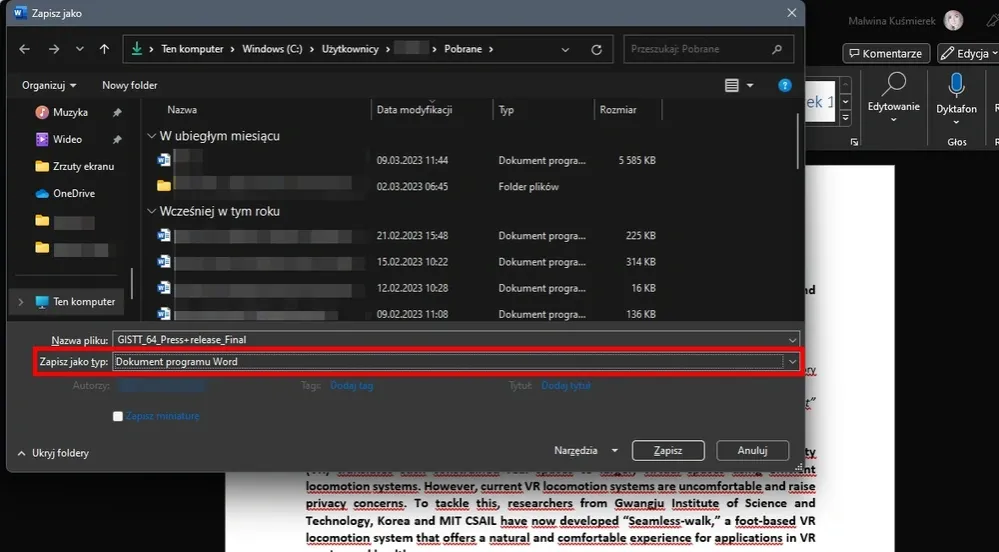Image resolution: width=999 pixels, height=552 pixels.
Task: Sort files by Data modyfikacji column
Action: click(x=414, y=110)
